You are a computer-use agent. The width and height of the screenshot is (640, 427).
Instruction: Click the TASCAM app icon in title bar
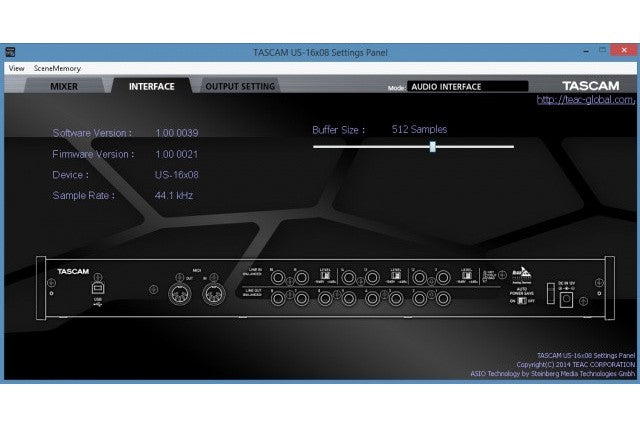tap(10, 52)
